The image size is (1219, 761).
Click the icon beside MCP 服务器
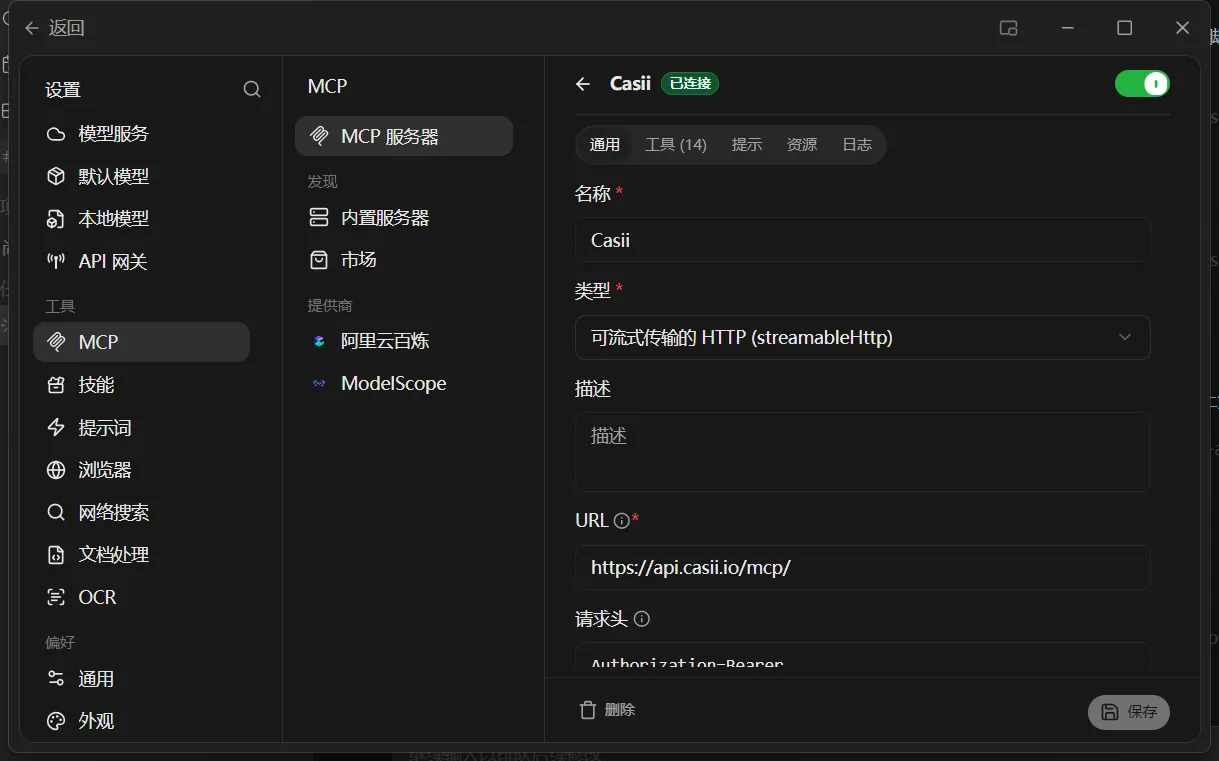point(319,136)
